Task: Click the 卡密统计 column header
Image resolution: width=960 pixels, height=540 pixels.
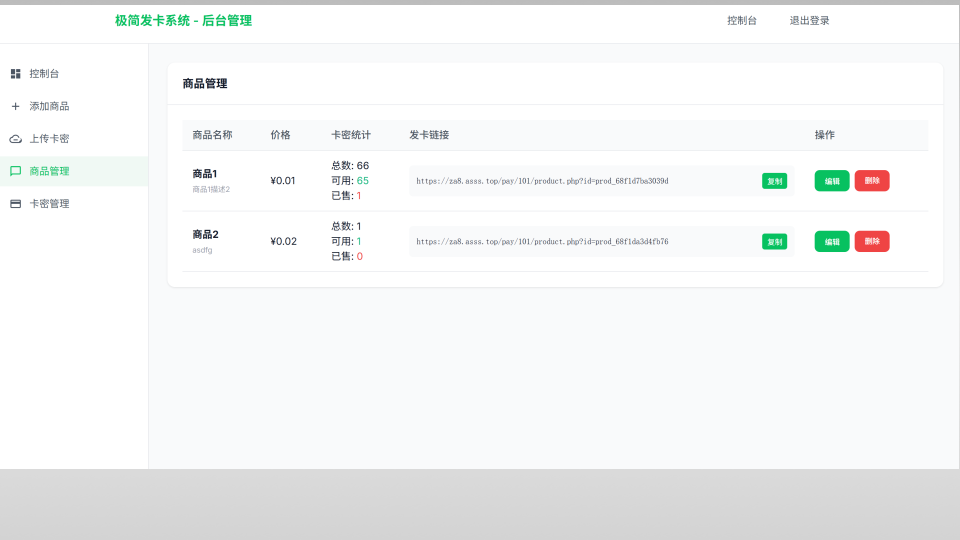Action: coord(351,135)
